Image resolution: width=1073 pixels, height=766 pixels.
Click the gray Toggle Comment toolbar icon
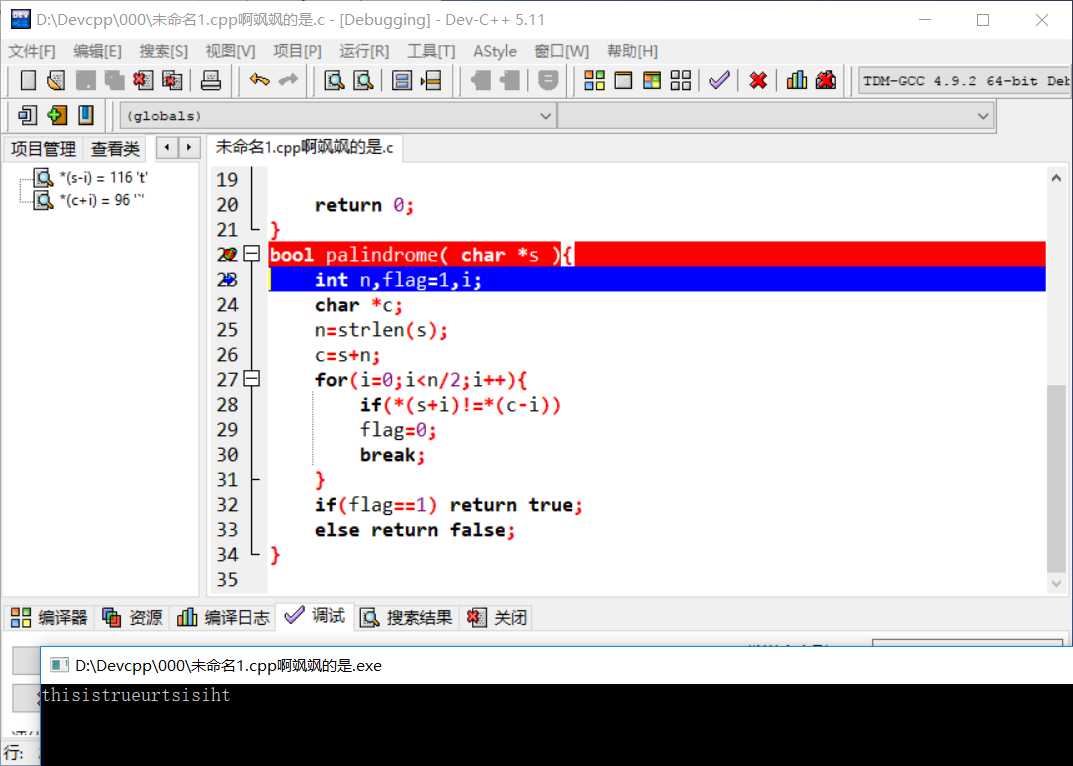pyautogui.click(x=548, y=81)
